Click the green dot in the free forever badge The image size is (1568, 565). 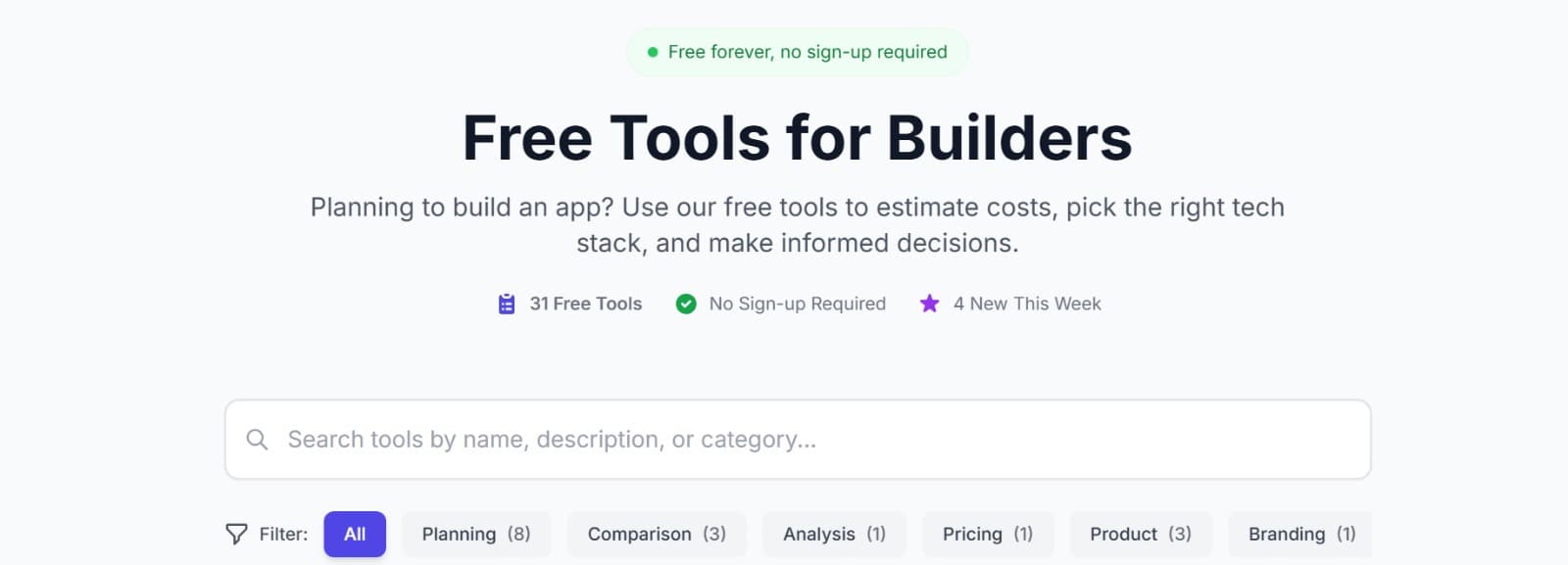pos(655,51)
